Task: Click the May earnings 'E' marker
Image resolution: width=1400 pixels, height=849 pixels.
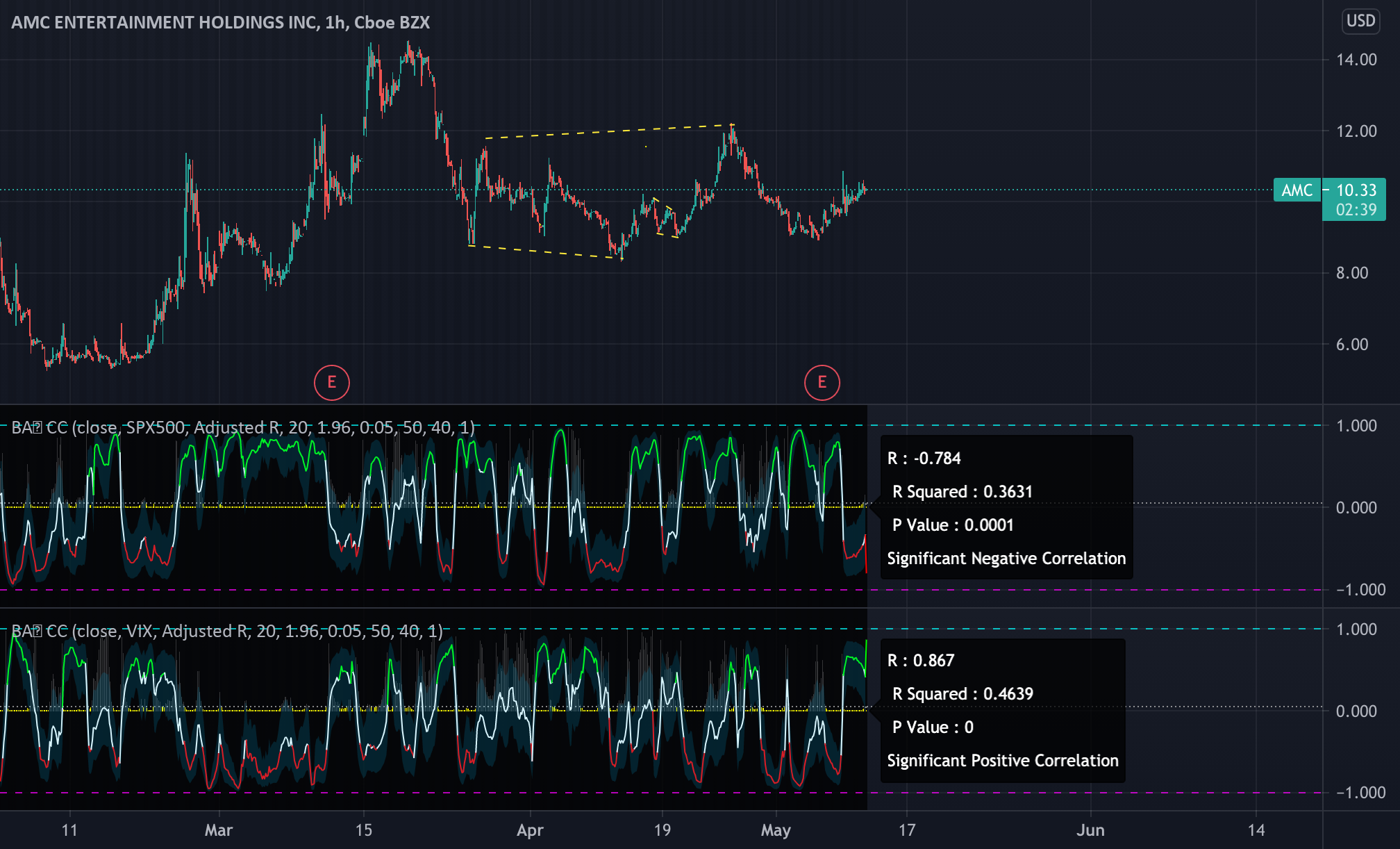Action: tap(822, 381)
